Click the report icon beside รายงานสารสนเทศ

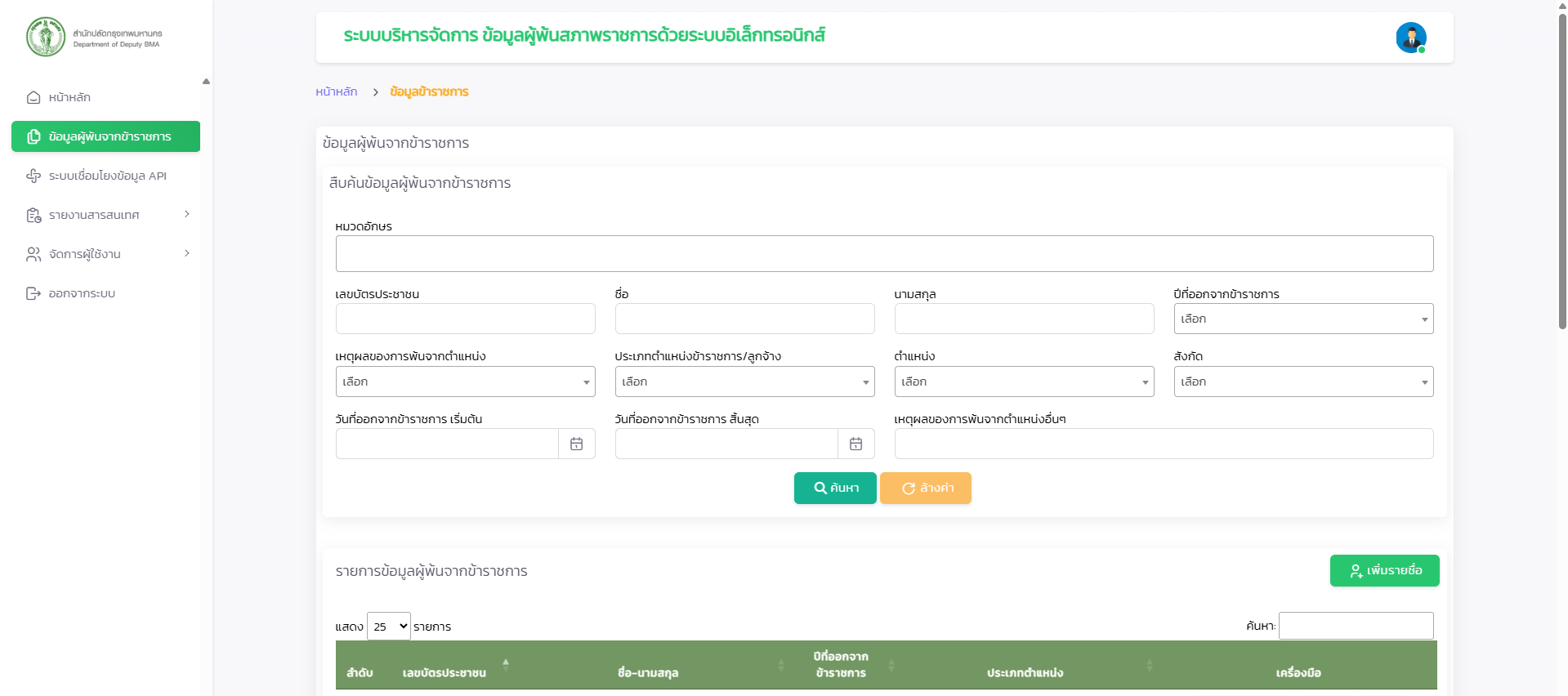(x=34, y=215)
